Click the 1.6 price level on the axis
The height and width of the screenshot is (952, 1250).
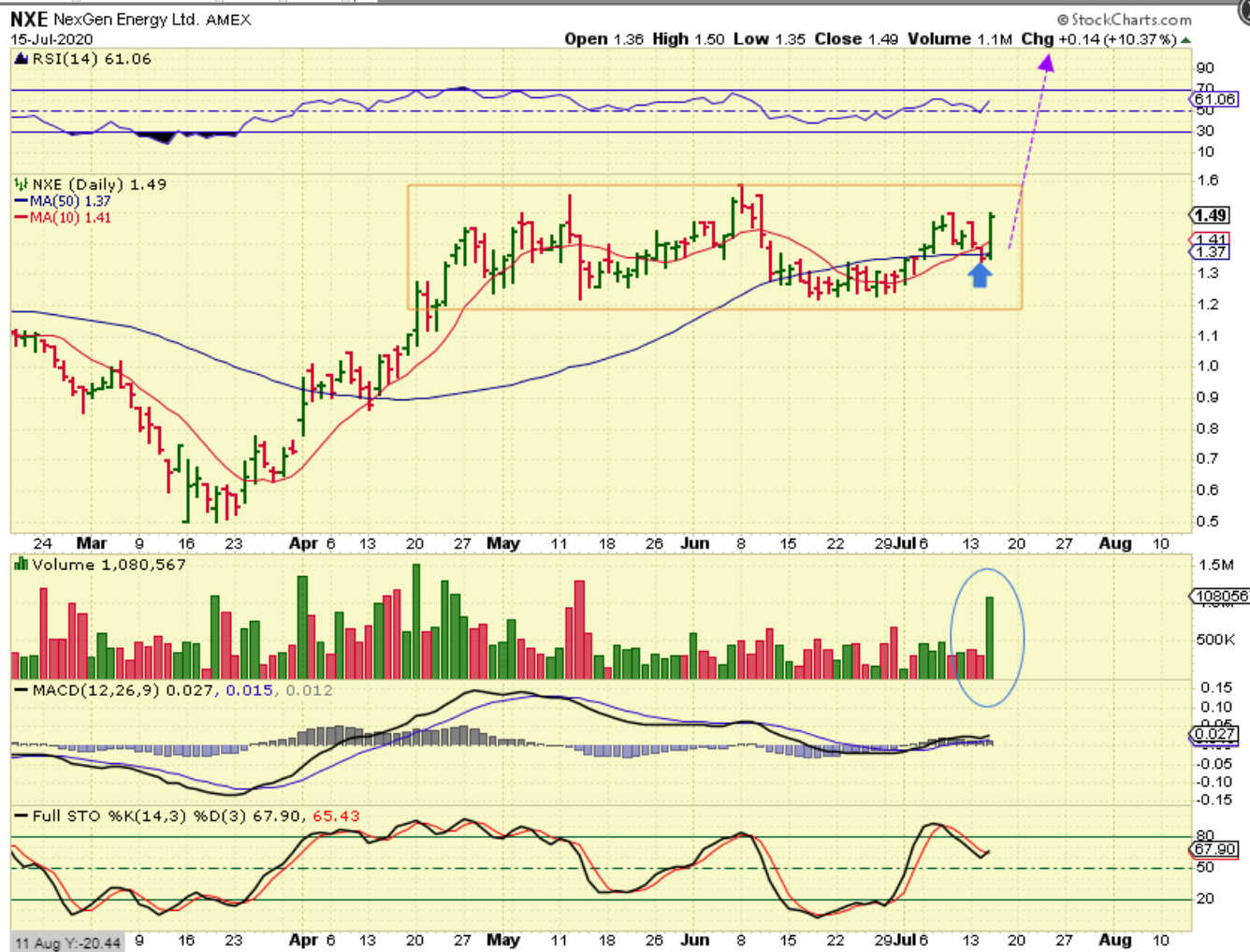(1207, 180)
